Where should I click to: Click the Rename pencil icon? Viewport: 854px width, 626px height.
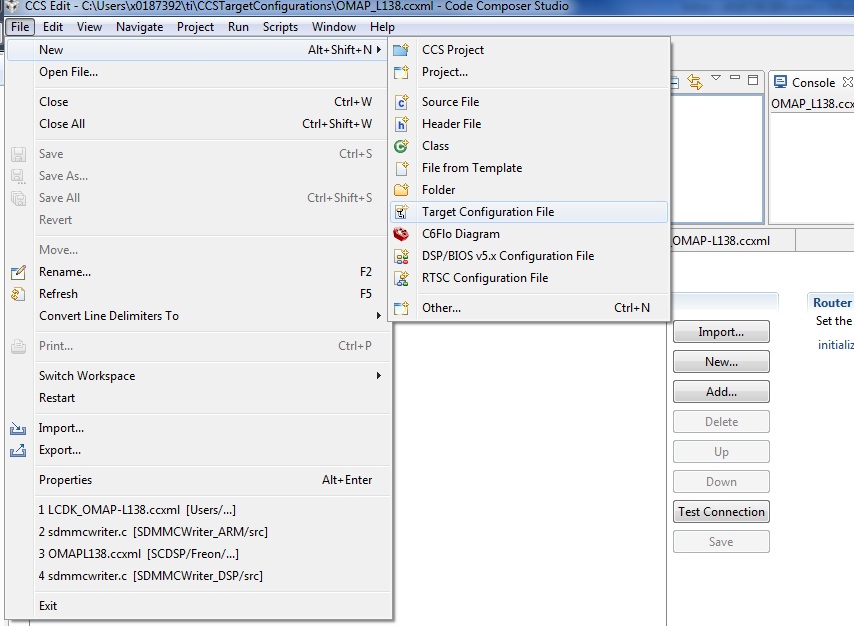tap(18, 272)
